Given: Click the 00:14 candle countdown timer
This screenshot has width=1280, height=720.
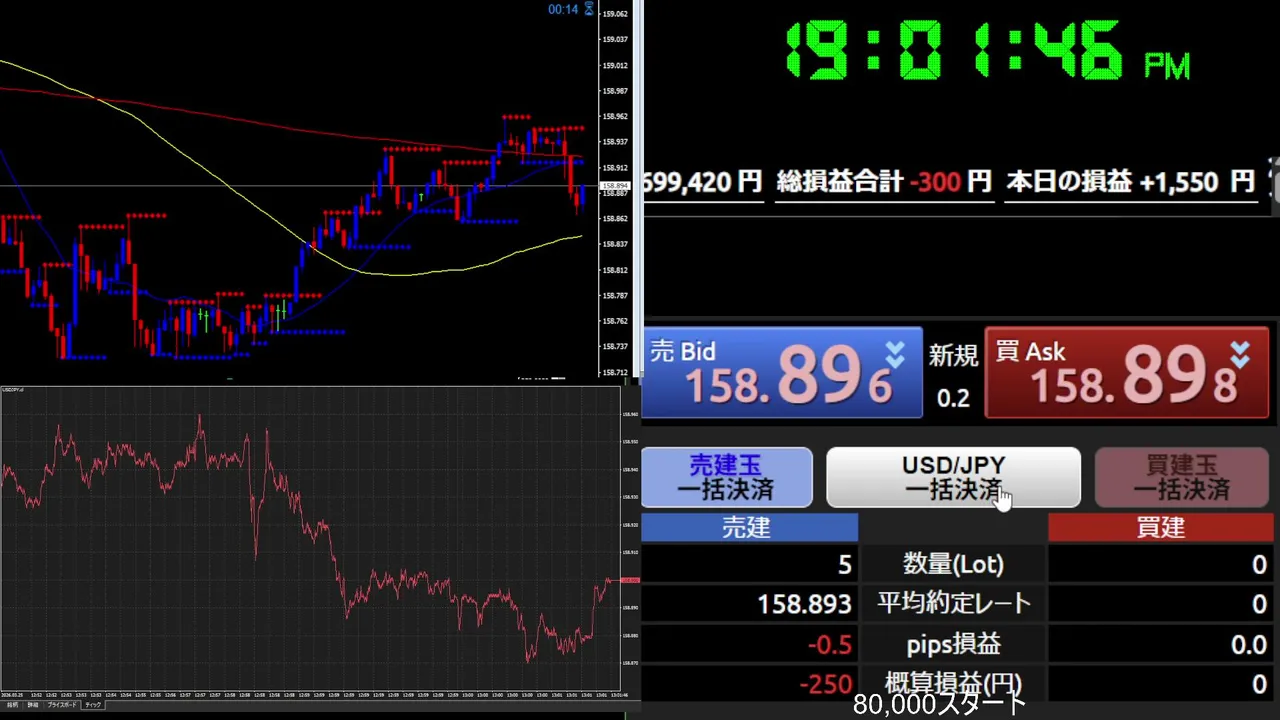Looking at the screenshot, I should click(563, 10).
